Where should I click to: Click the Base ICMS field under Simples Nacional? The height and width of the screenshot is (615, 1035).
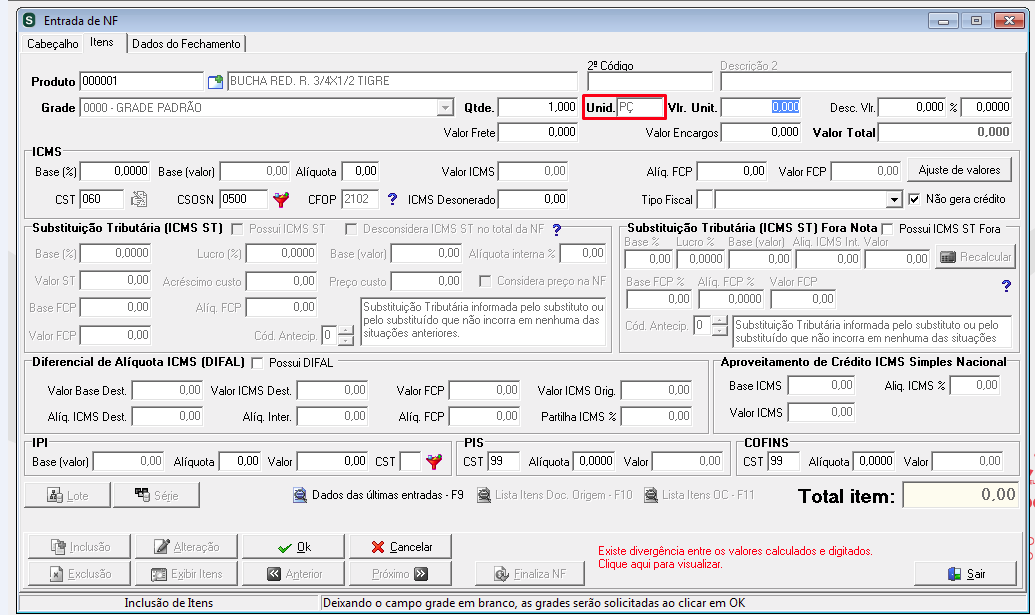(822, 385)
